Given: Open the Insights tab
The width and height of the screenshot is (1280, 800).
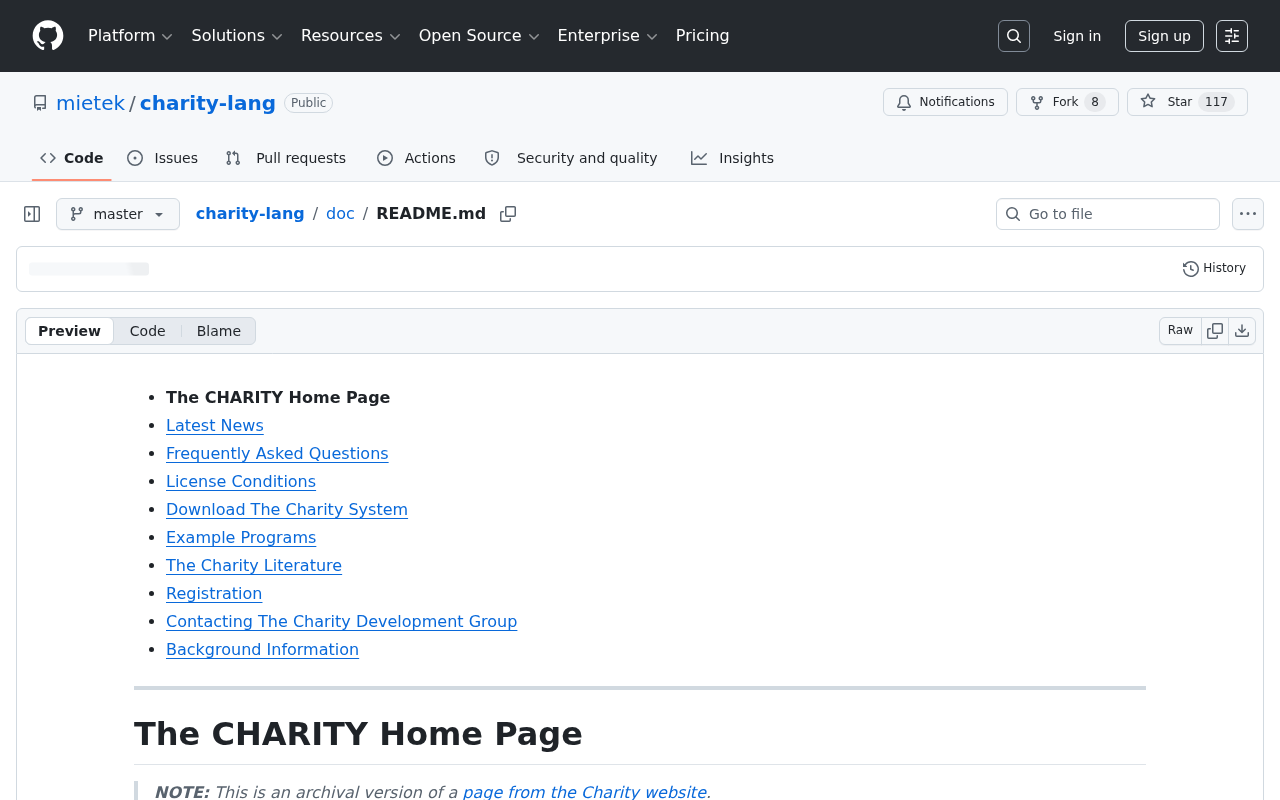Looking at the screenshot, I should pyautogui.click(x=732, y=158).
